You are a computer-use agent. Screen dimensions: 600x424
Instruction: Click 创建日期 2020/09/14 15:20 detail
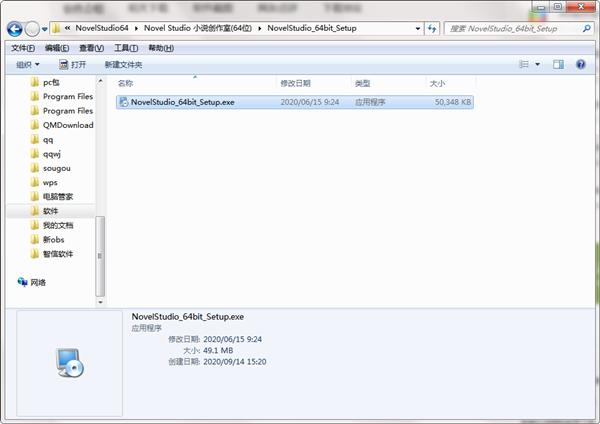click(217, 362)
